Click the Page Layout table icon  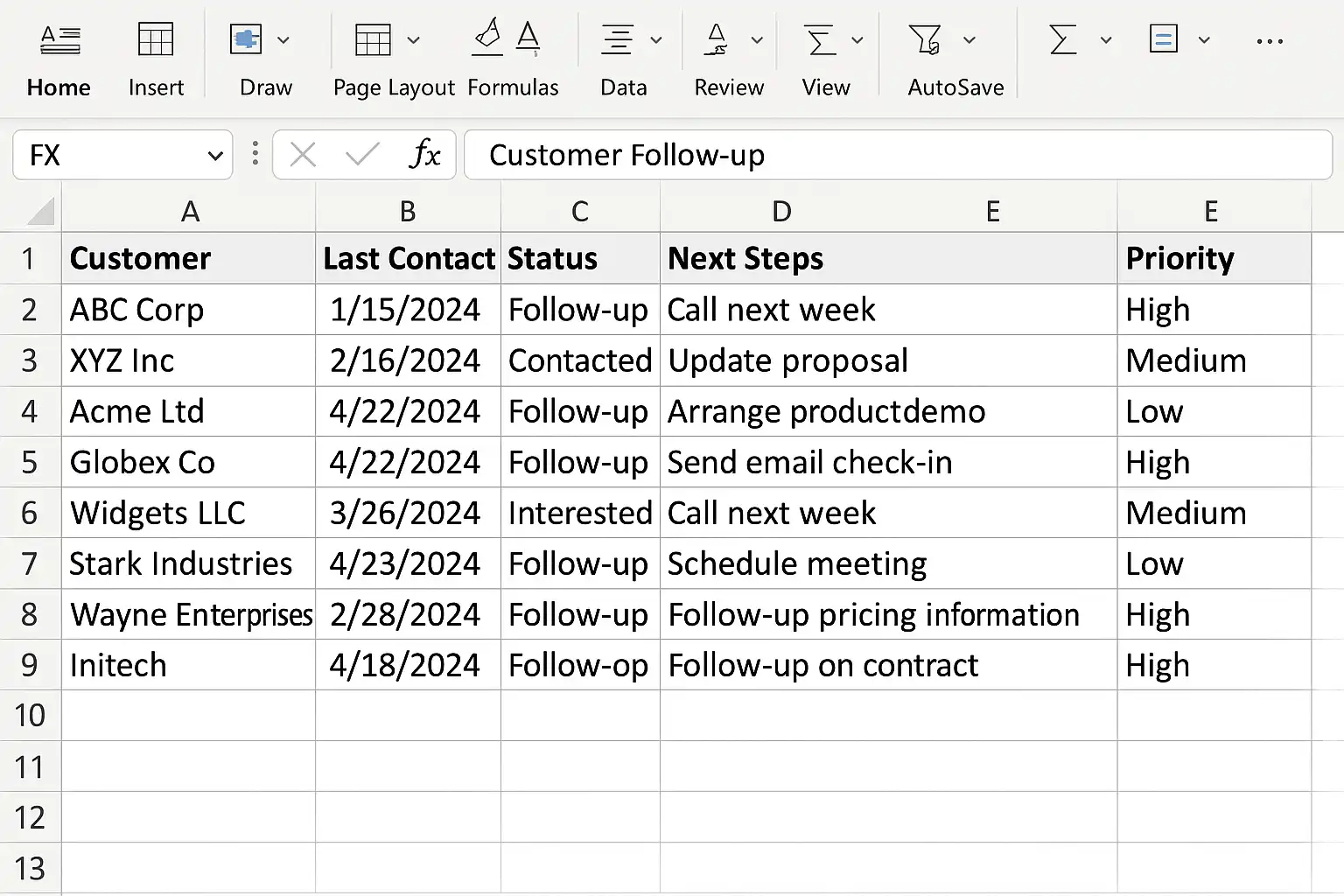pyautogui.click(x=373, y=39)
